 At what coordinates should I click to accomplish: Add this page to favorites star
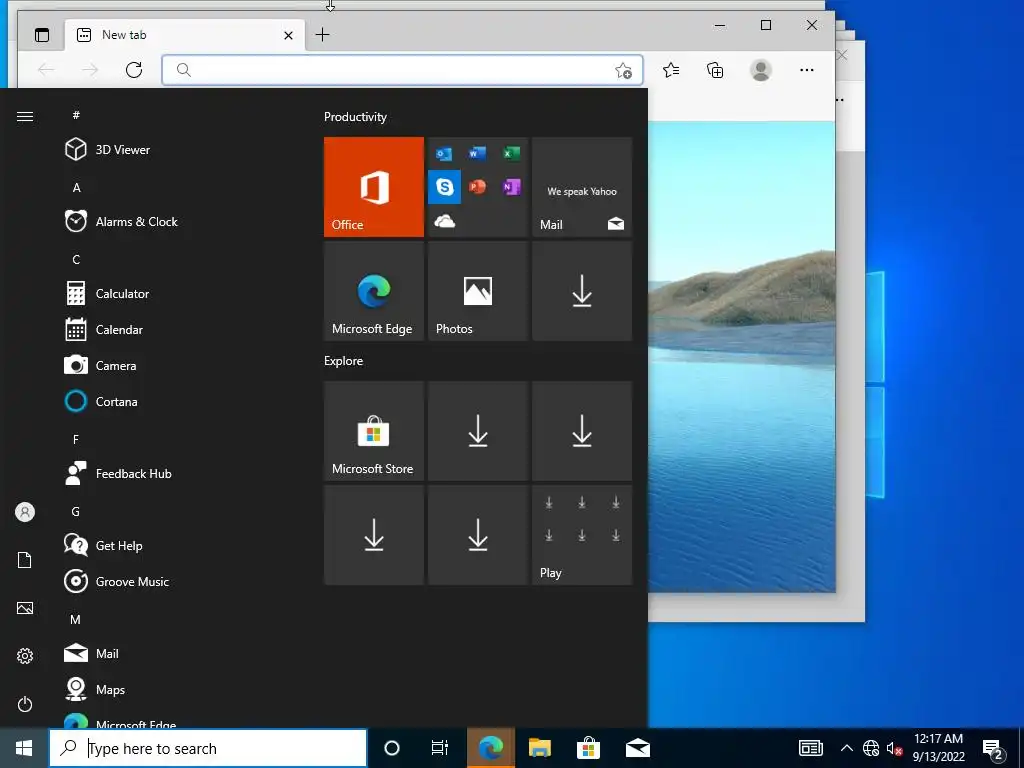pos(624,70)
